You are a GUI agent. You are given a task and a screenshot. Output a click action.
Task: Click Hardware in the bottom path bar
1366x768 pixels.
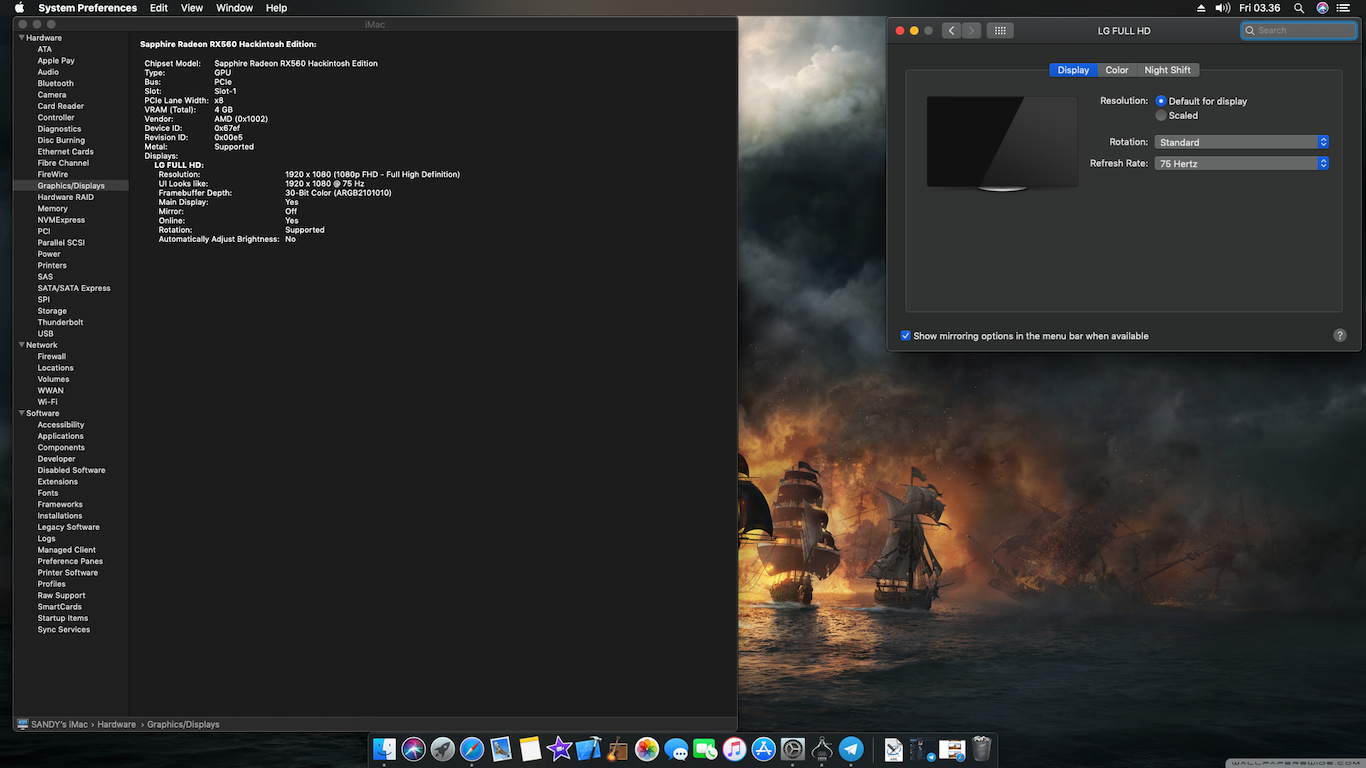117,724
